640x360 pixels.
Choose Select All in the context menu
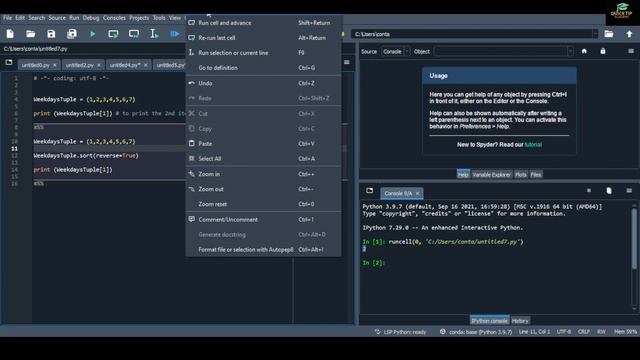click(263, 159)
